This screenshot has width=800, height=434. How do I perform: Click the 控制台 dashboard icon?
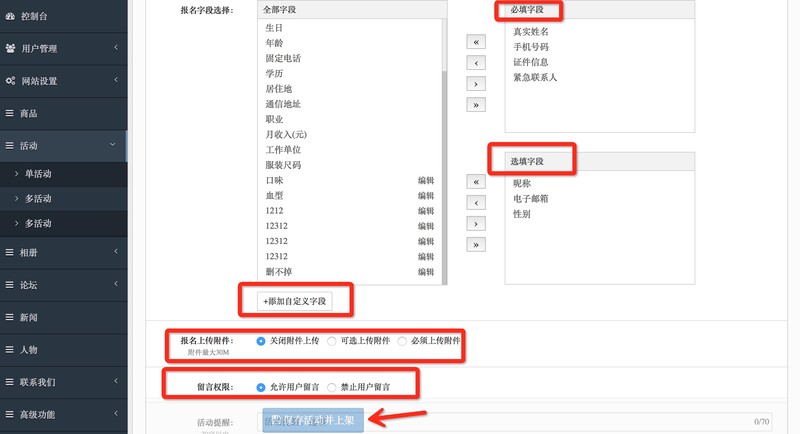10,16
